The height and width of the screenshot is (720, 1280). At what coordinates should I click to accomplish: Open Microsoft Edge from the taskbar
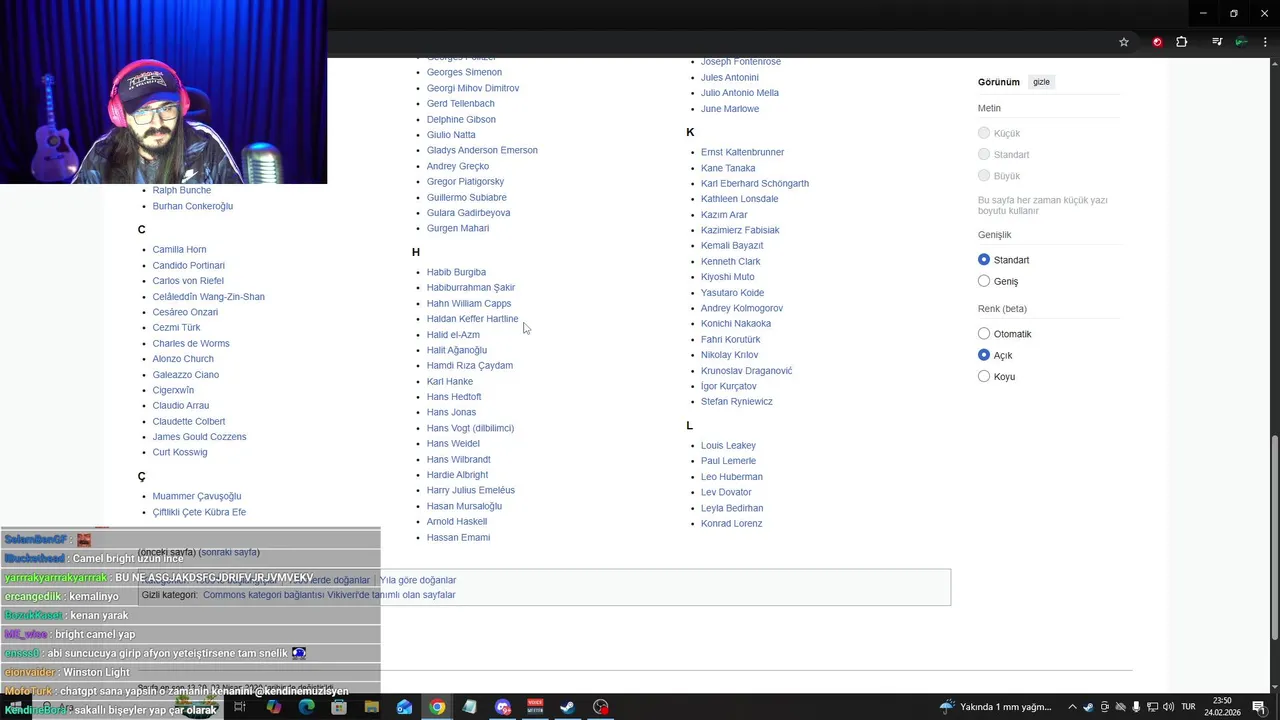point(306,707)
